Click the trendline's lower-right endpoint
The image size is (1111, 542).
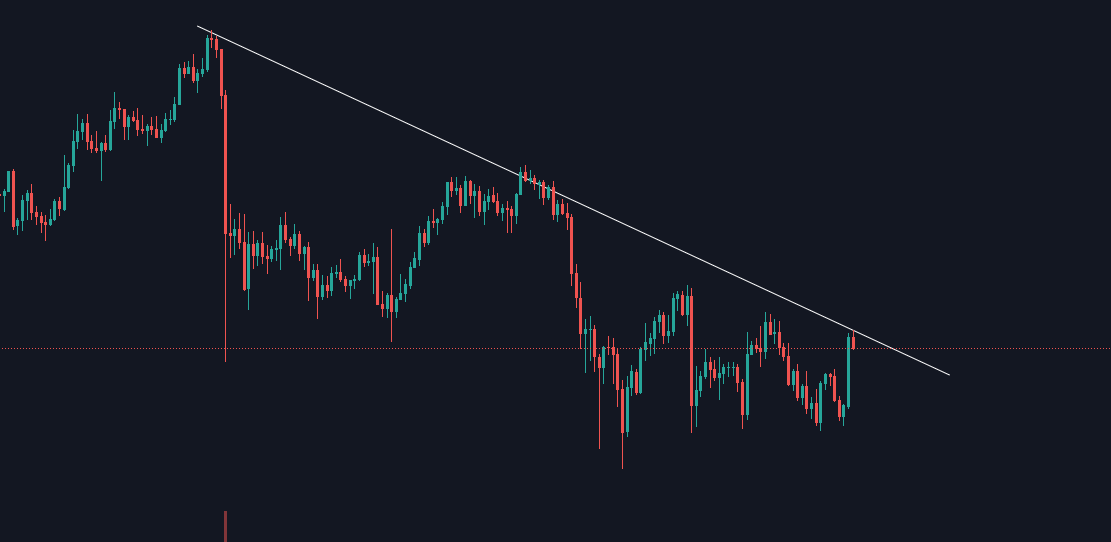[948, 375]
